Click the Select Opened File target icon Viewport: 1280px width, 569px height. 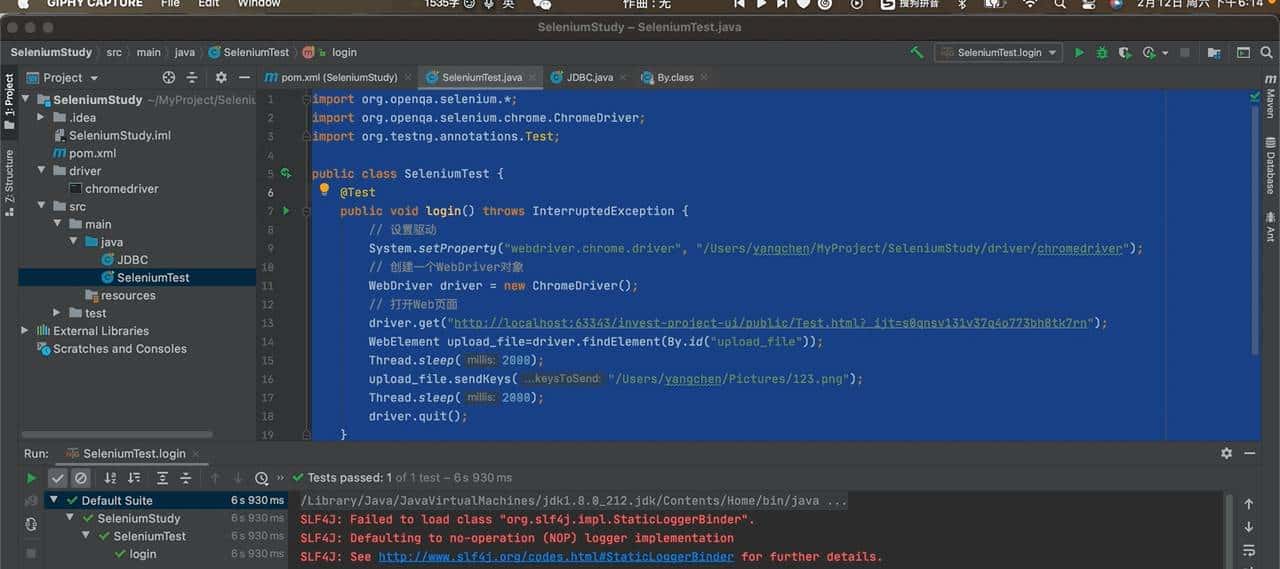pos(169,77)
